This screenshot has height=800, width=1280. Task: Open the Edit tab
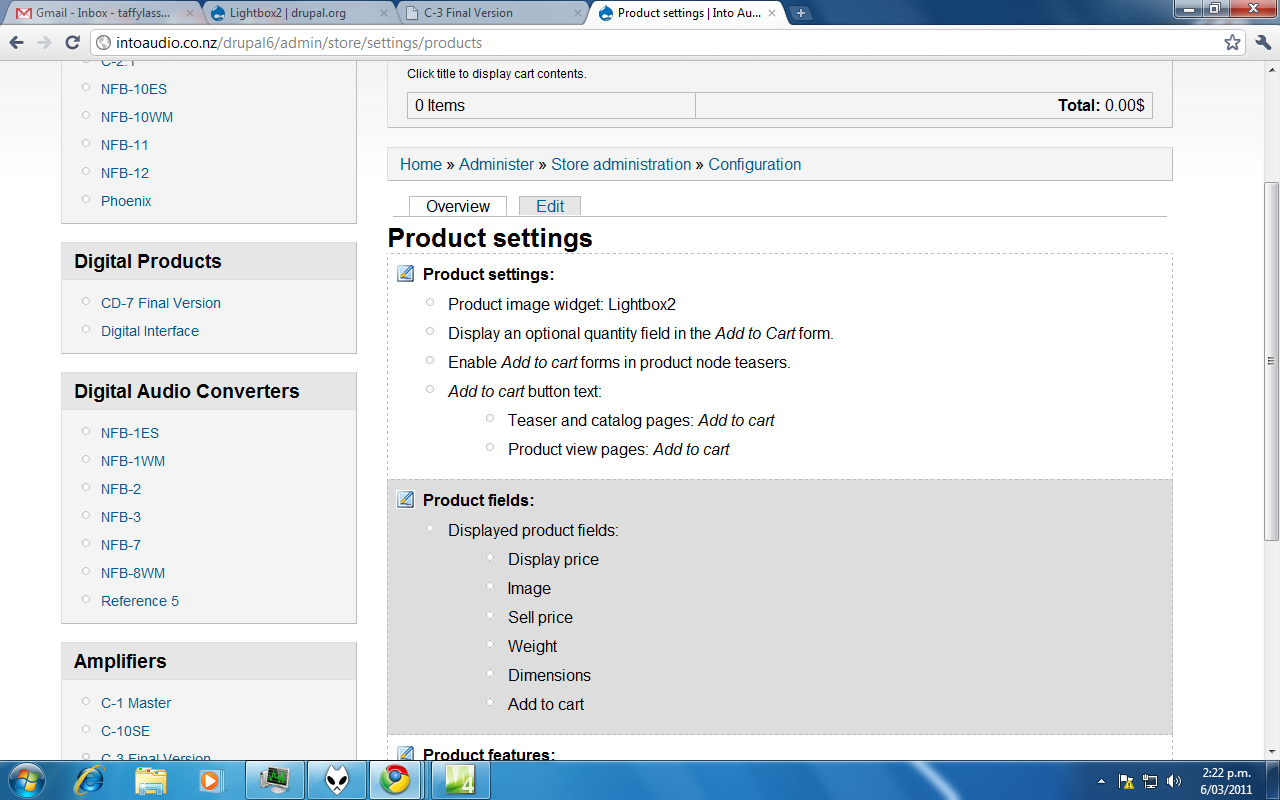point(550,206)
